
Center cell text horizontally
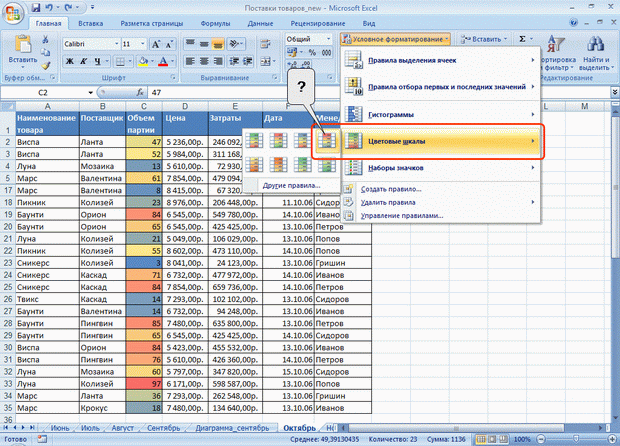point(204,61)
